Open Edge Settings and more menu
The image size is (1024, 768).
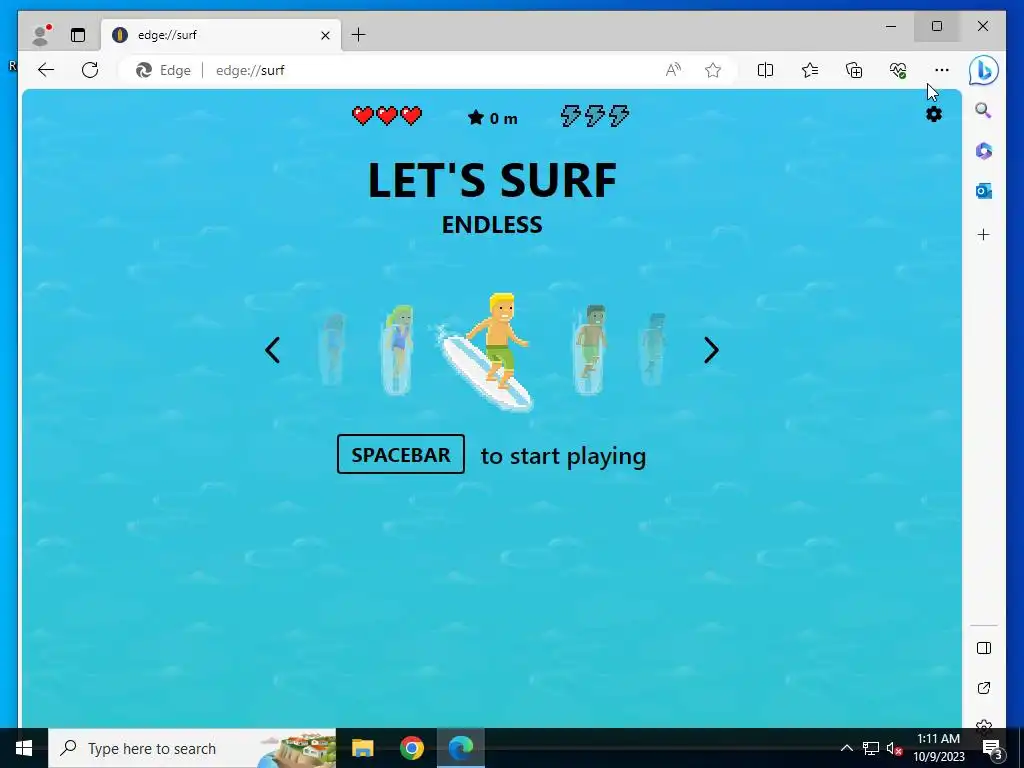click(x=941, y=70)
